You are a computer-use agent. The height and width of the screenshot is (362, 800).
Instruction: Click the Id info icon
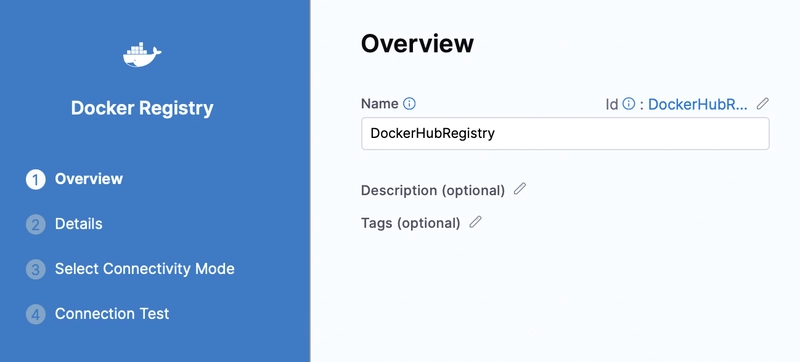tap(629, 104)
